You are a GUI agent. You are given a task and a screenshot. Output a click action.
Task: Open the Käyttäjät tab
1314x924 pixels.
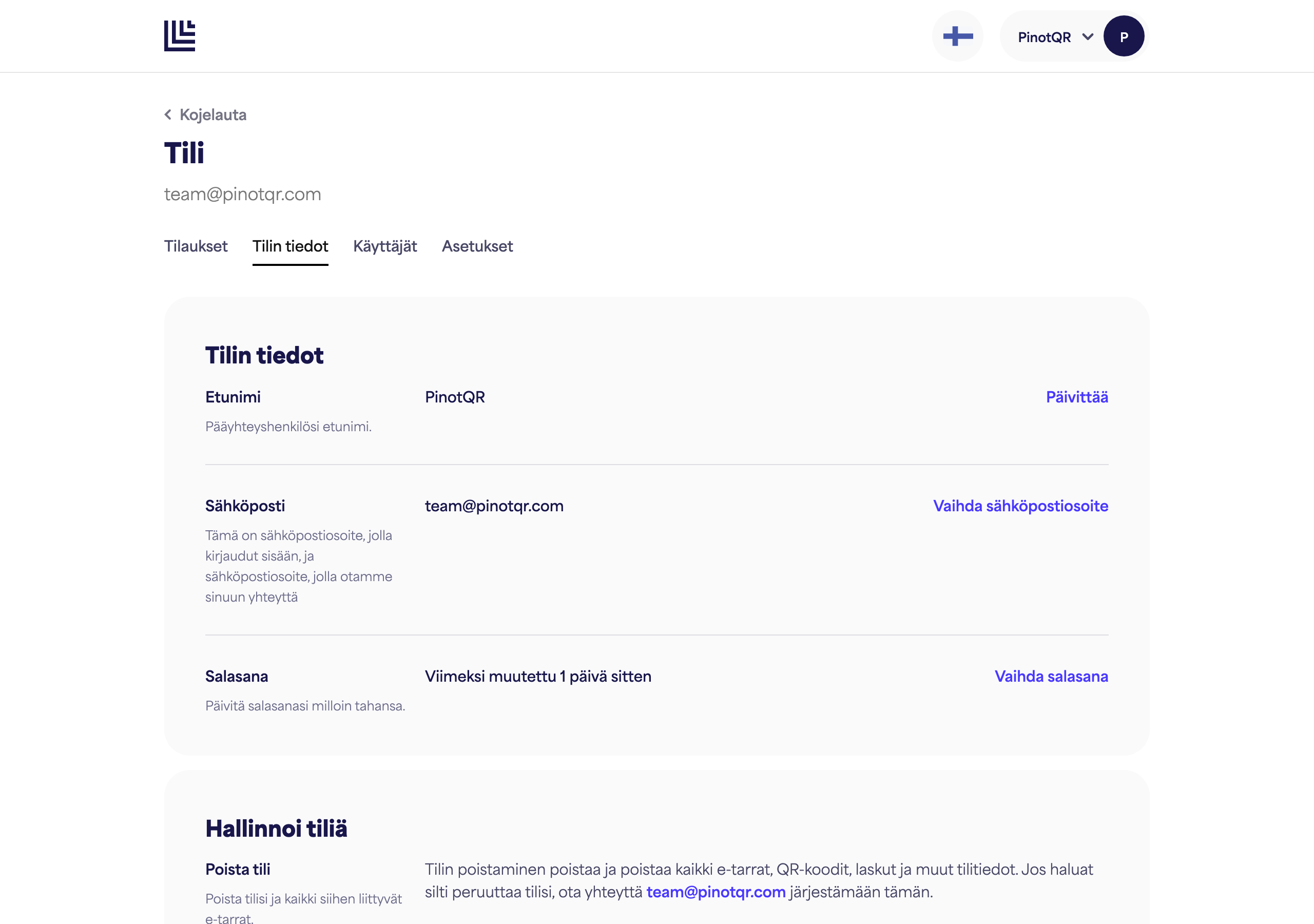click(384, 246)
